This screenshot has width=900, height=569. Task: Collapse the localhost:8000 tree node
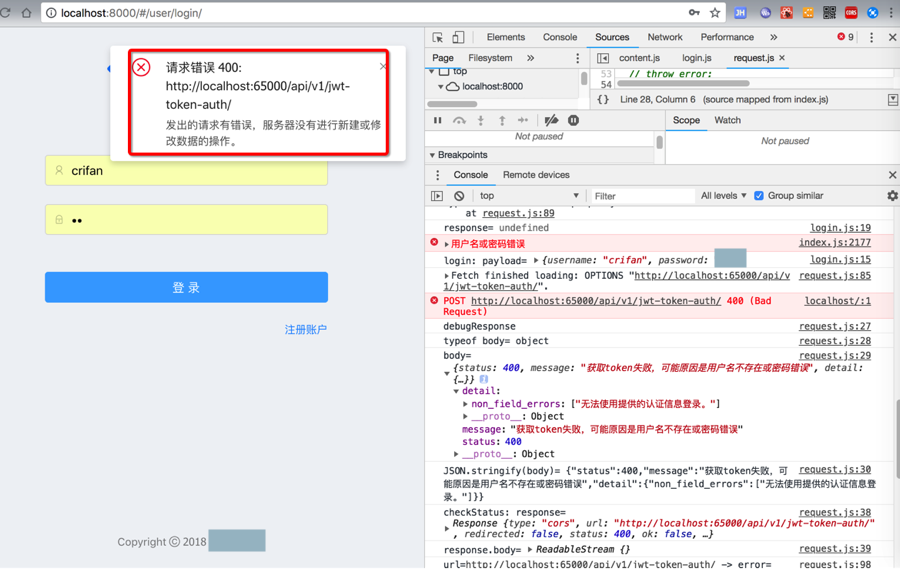tap(441, 87)
